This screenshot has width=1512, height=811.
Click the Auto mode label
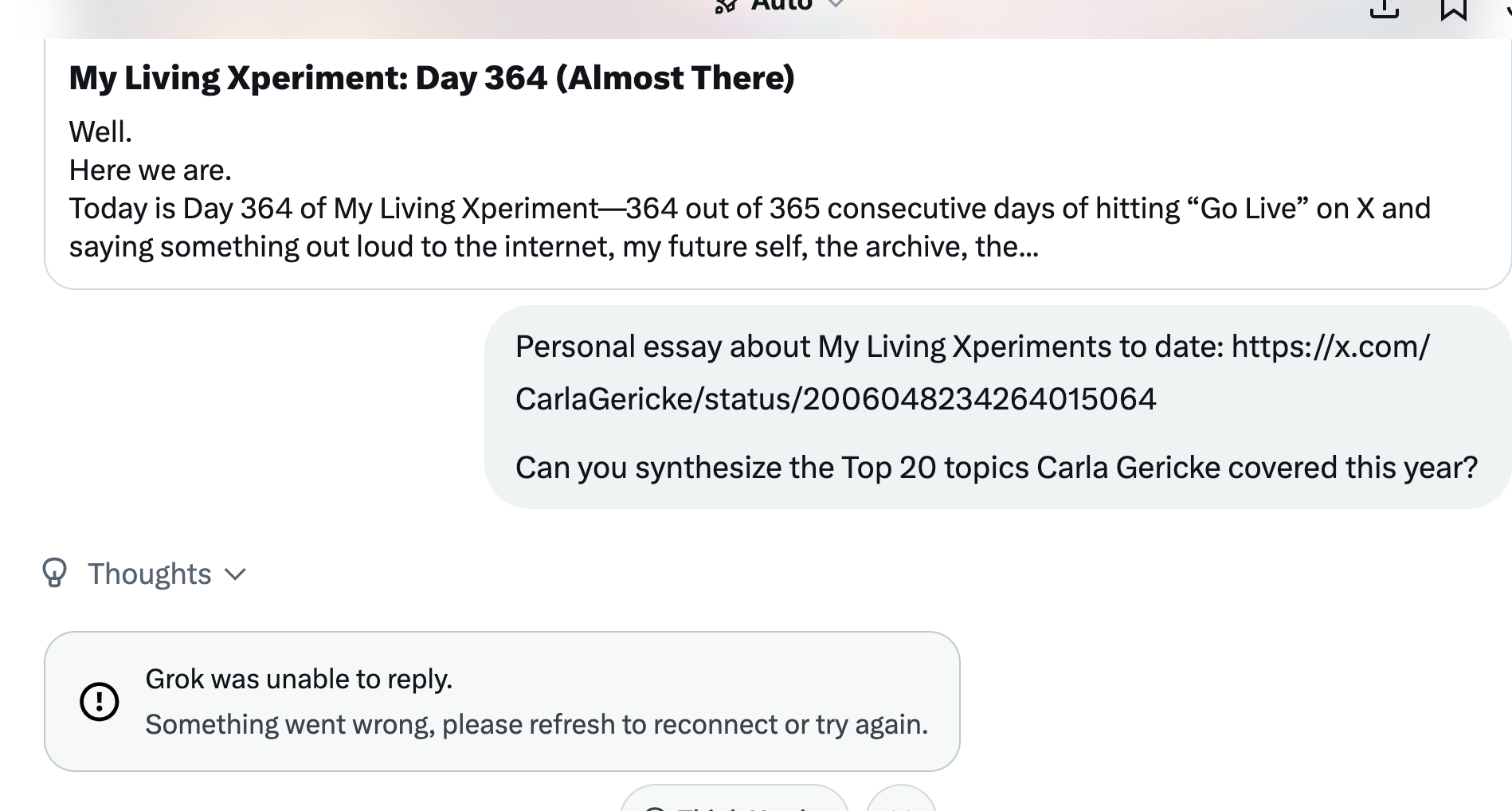pos(781,6)
